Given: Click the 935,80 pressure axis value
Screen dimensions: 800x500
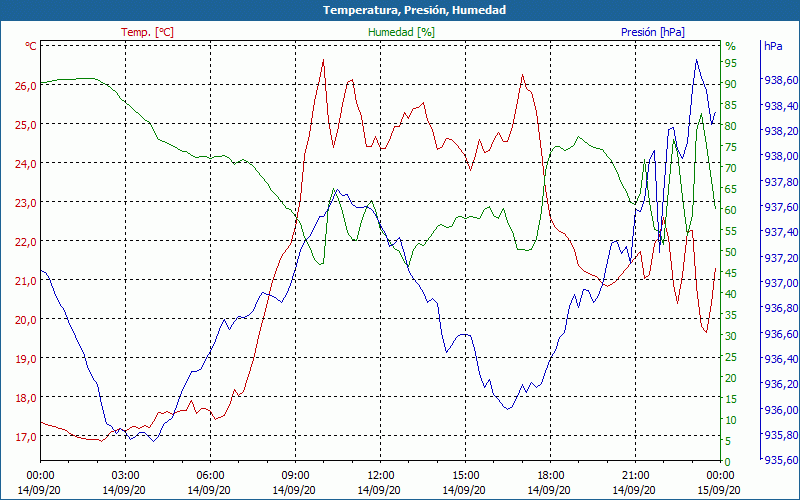Looking at the screenshot, I should pyautogui.click(x=781, y=435).
